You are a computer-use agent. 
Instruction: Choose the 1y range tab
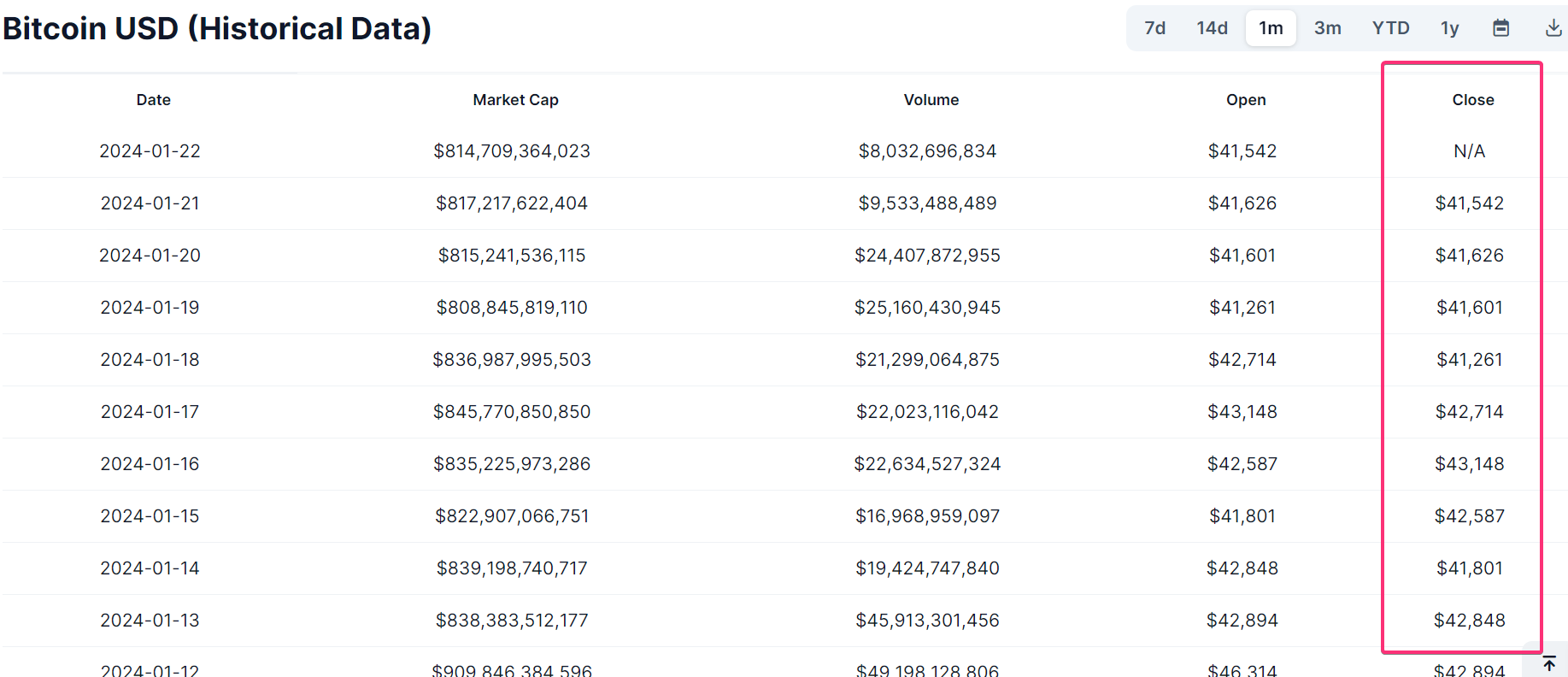(1449, 28)
